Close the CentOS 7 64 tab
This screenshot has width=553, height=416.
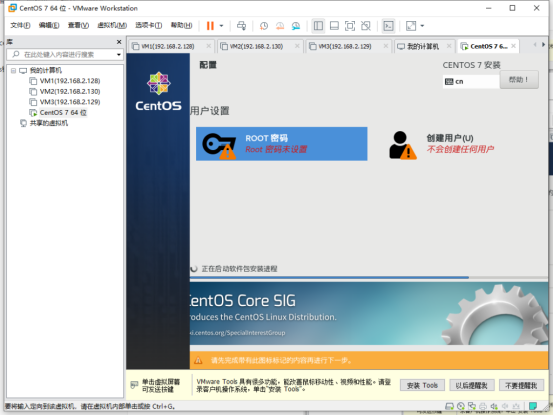513,46
